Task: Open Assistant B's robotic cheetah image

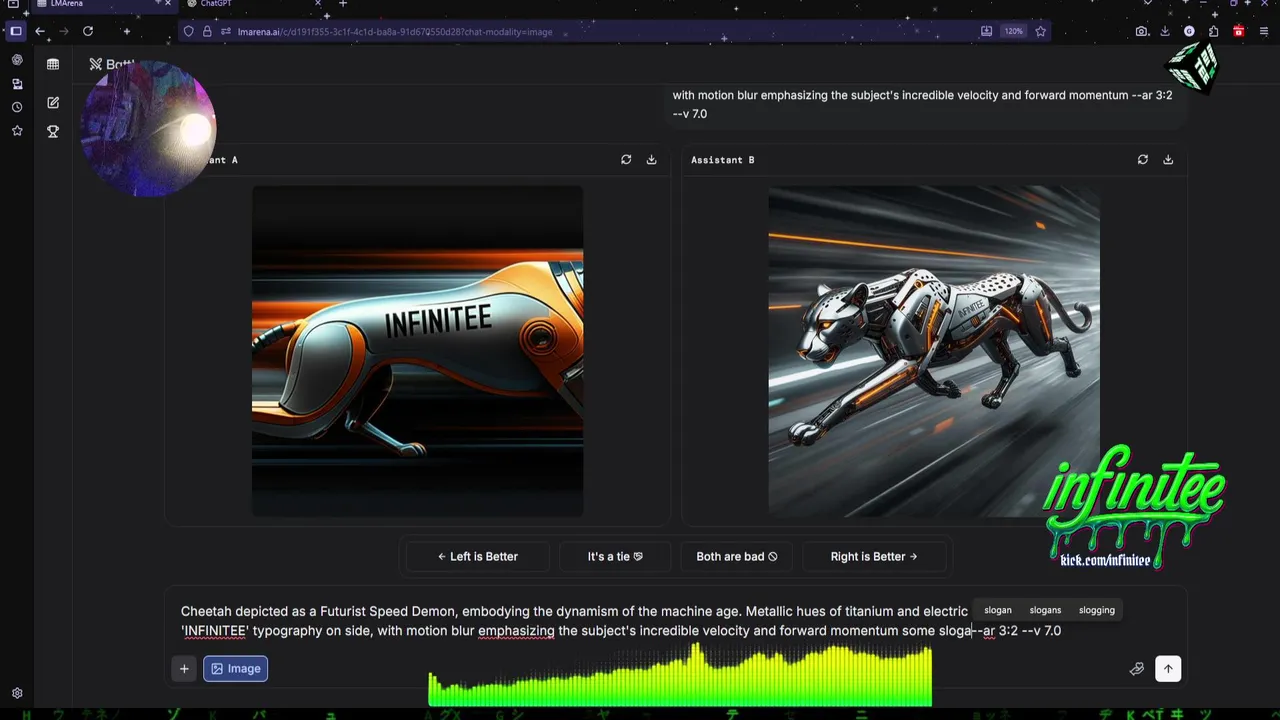Action: pyautogui.click(x=934, y=351)
